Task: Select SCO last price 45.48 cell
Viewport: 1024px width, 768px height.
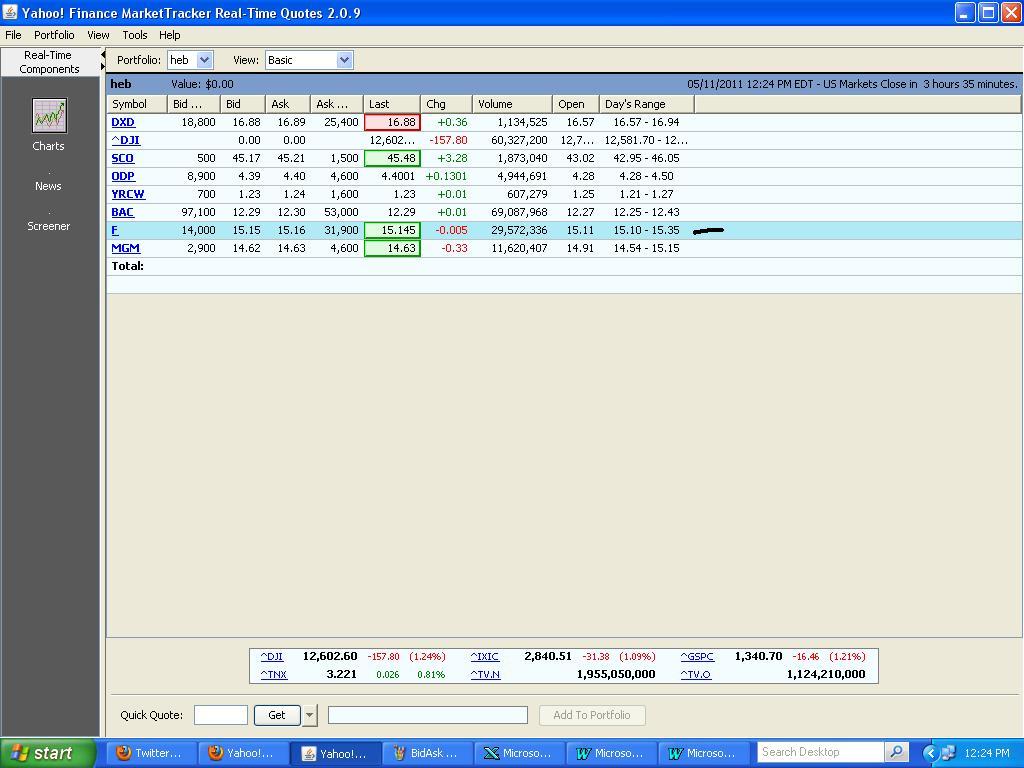Action: (x=392, y=158)
